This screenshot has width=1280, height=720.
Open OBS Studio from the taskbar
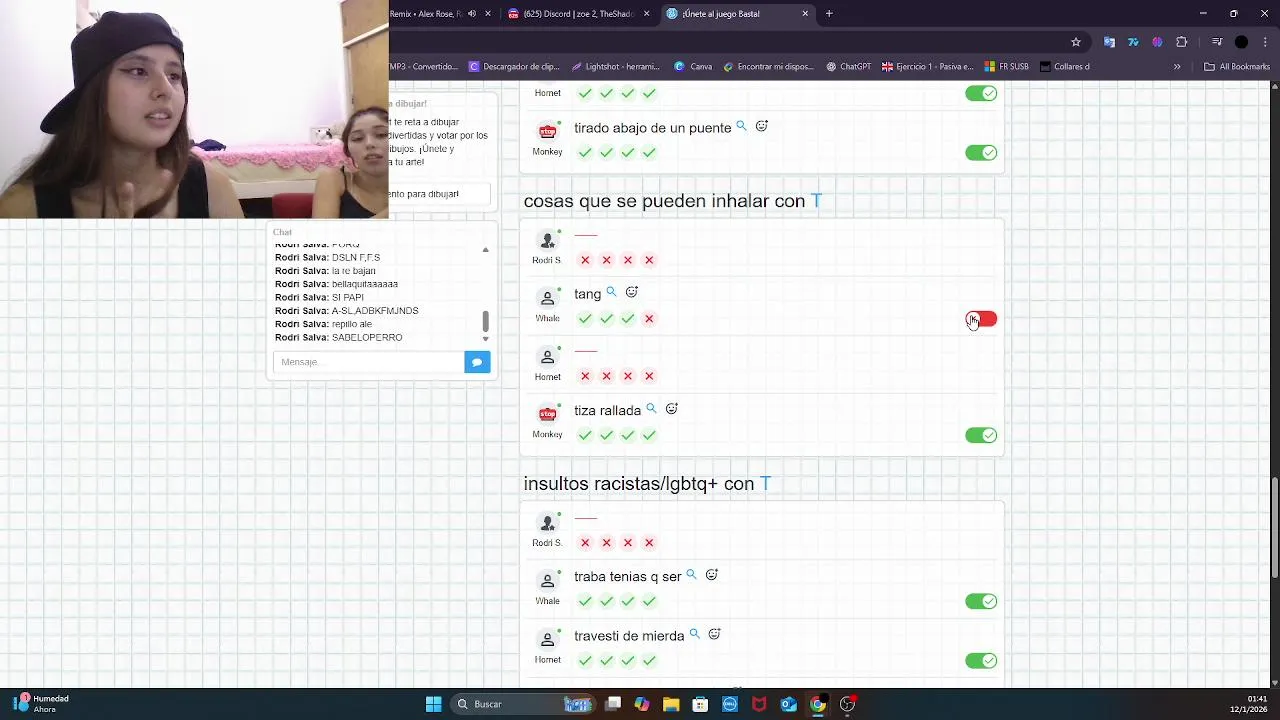(847, 704)
